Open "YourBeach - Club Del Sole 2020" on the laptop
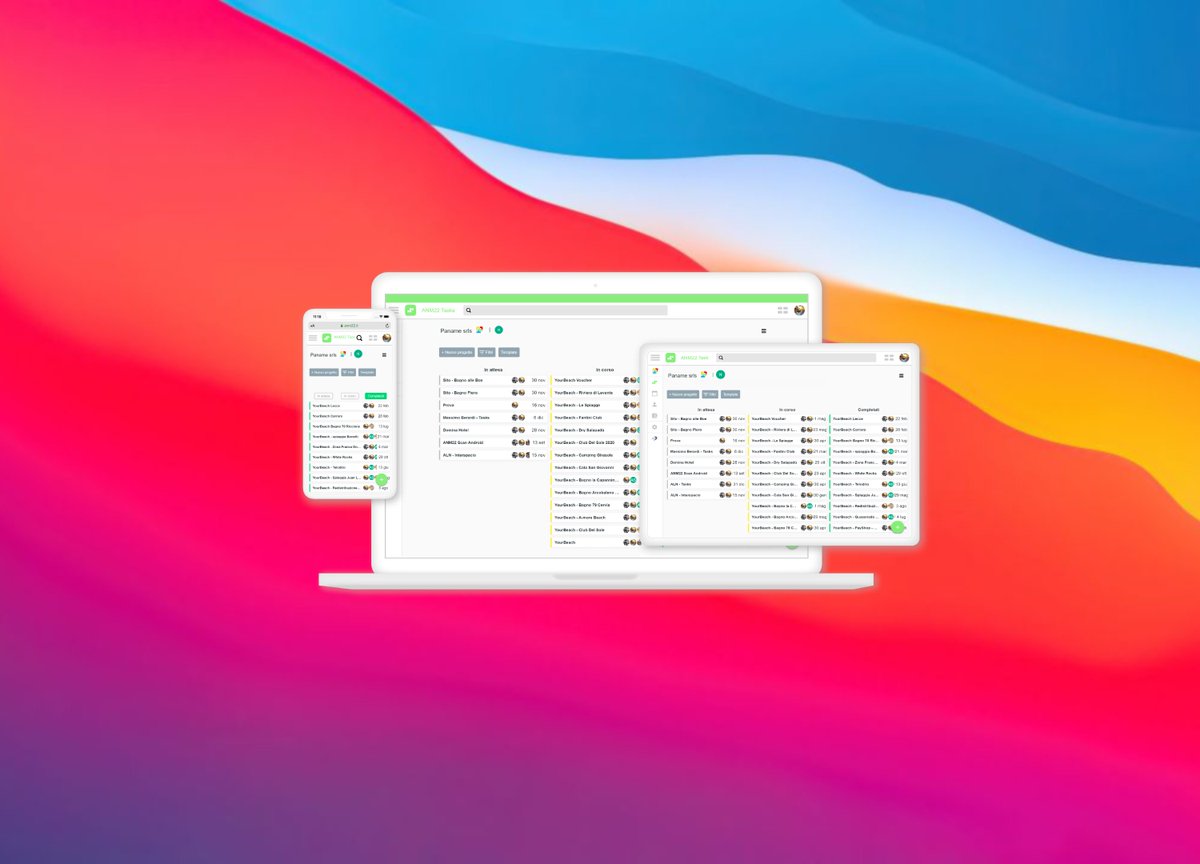1200x864 pixels. 595,442
